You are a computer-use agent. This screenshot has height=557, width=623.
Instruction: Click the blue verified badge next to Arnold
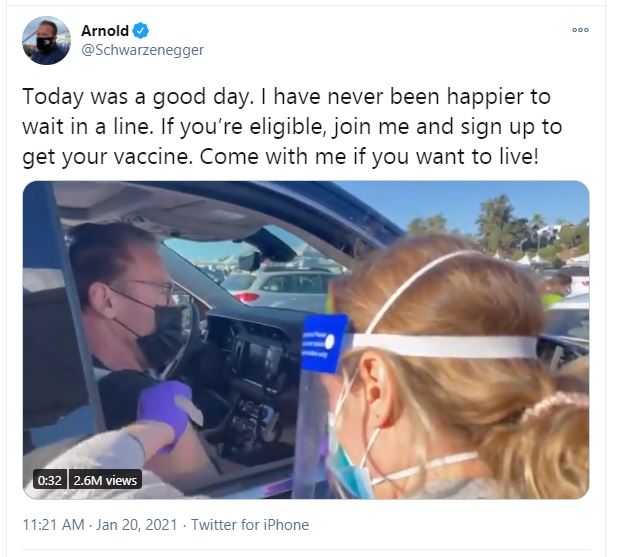(x=140, y=31)
